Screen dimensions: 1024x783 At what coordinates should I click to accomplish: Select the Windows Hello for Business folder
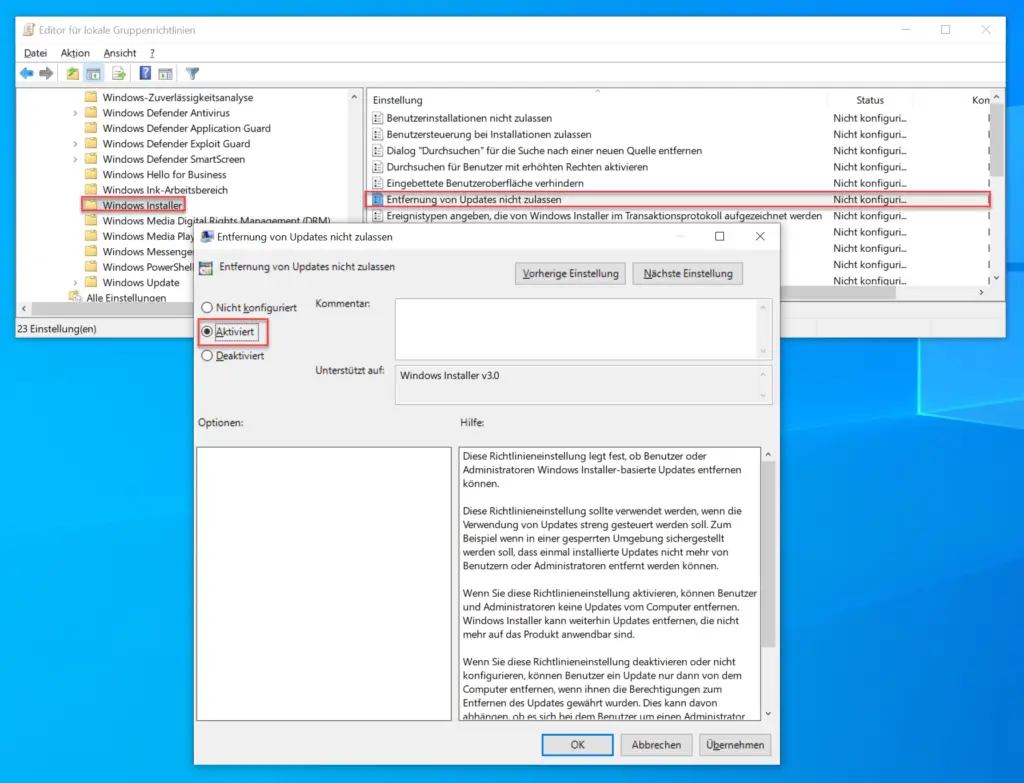[164, 174]
